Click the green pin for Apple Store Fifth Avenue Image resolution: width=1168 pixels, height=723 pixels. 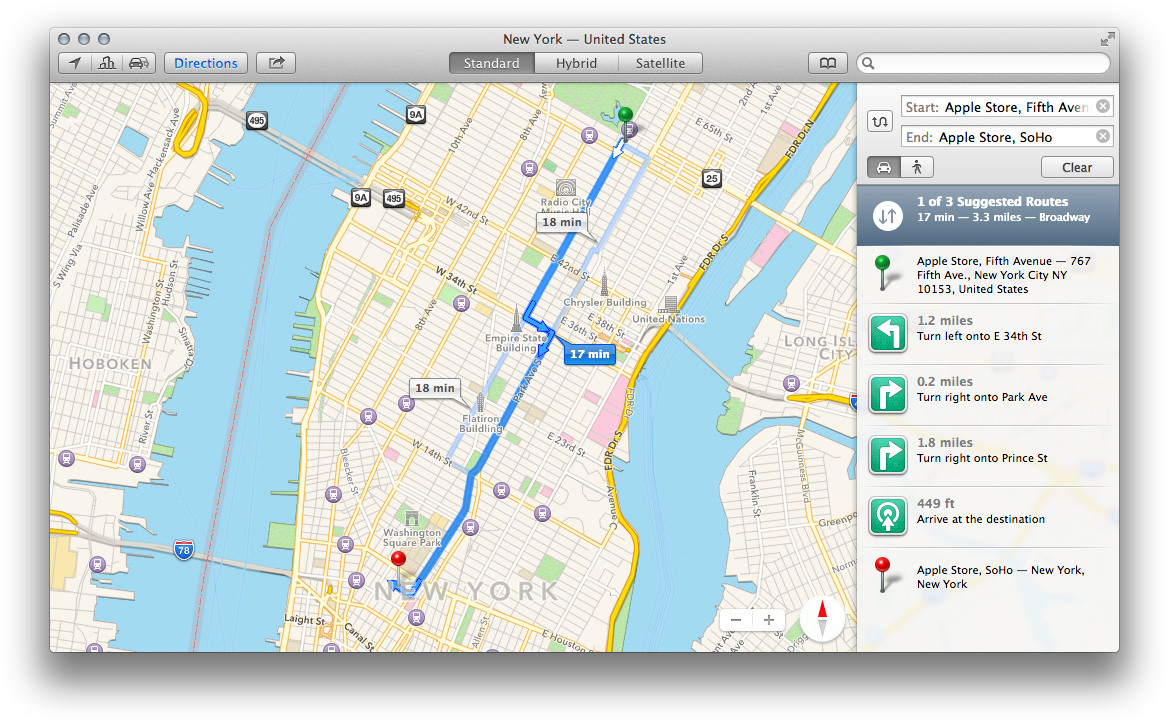625,115
